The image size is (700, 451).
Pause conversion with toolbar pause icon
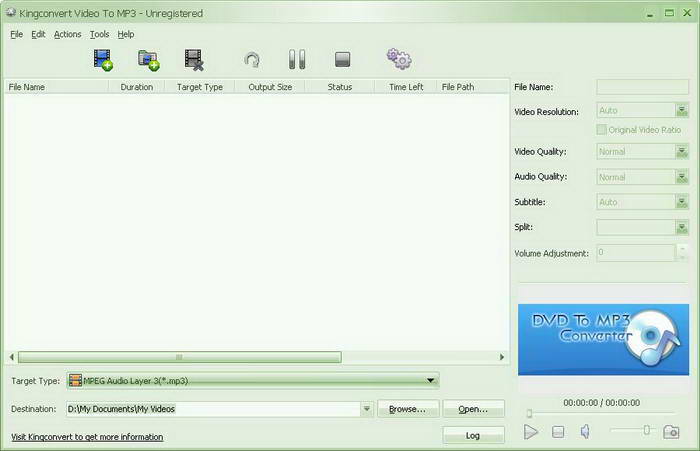pos(297,59)
